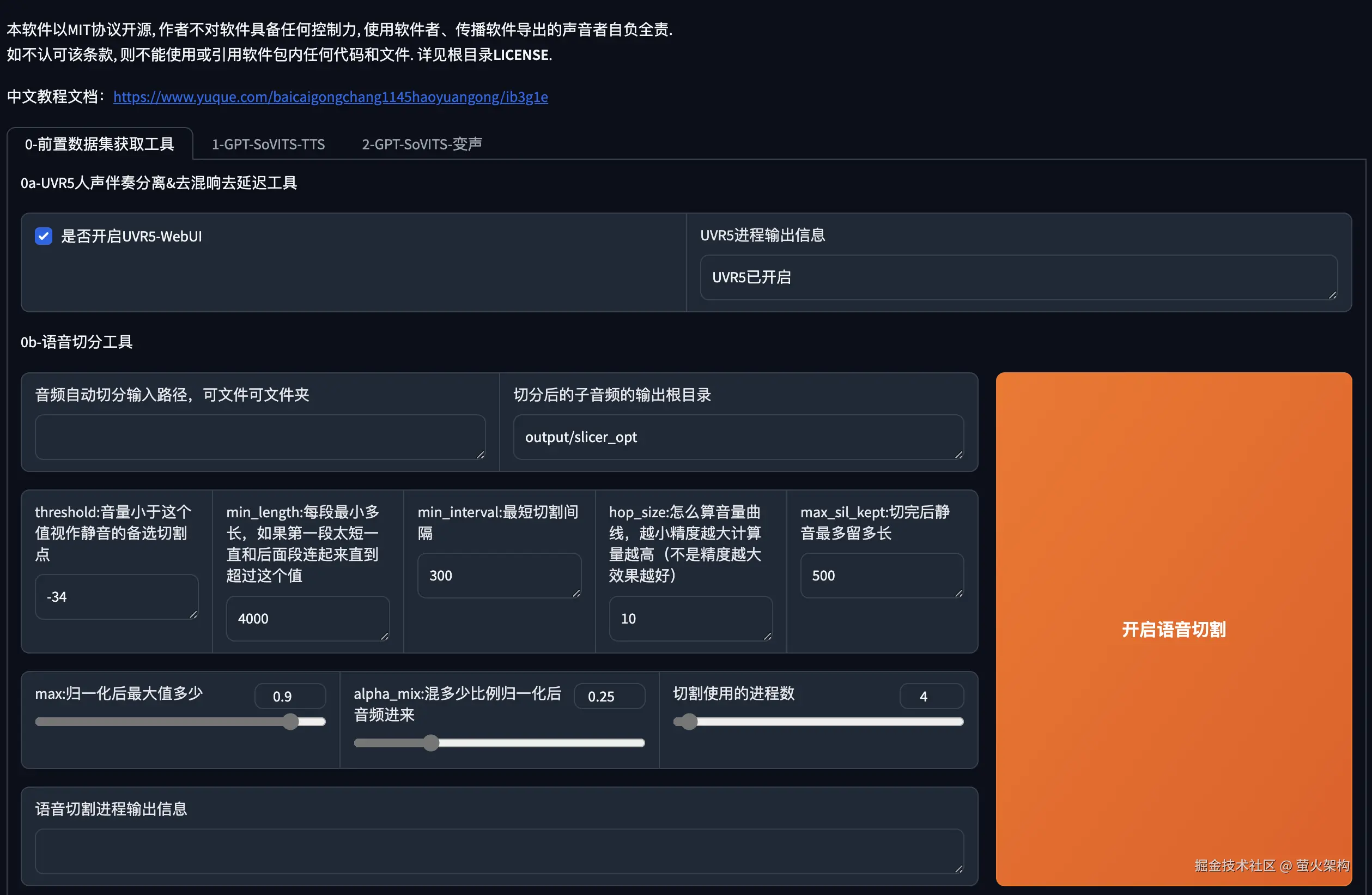1372x895 pixels.
Task: Click the hop_size field showing 10
Action: point(690,618)
